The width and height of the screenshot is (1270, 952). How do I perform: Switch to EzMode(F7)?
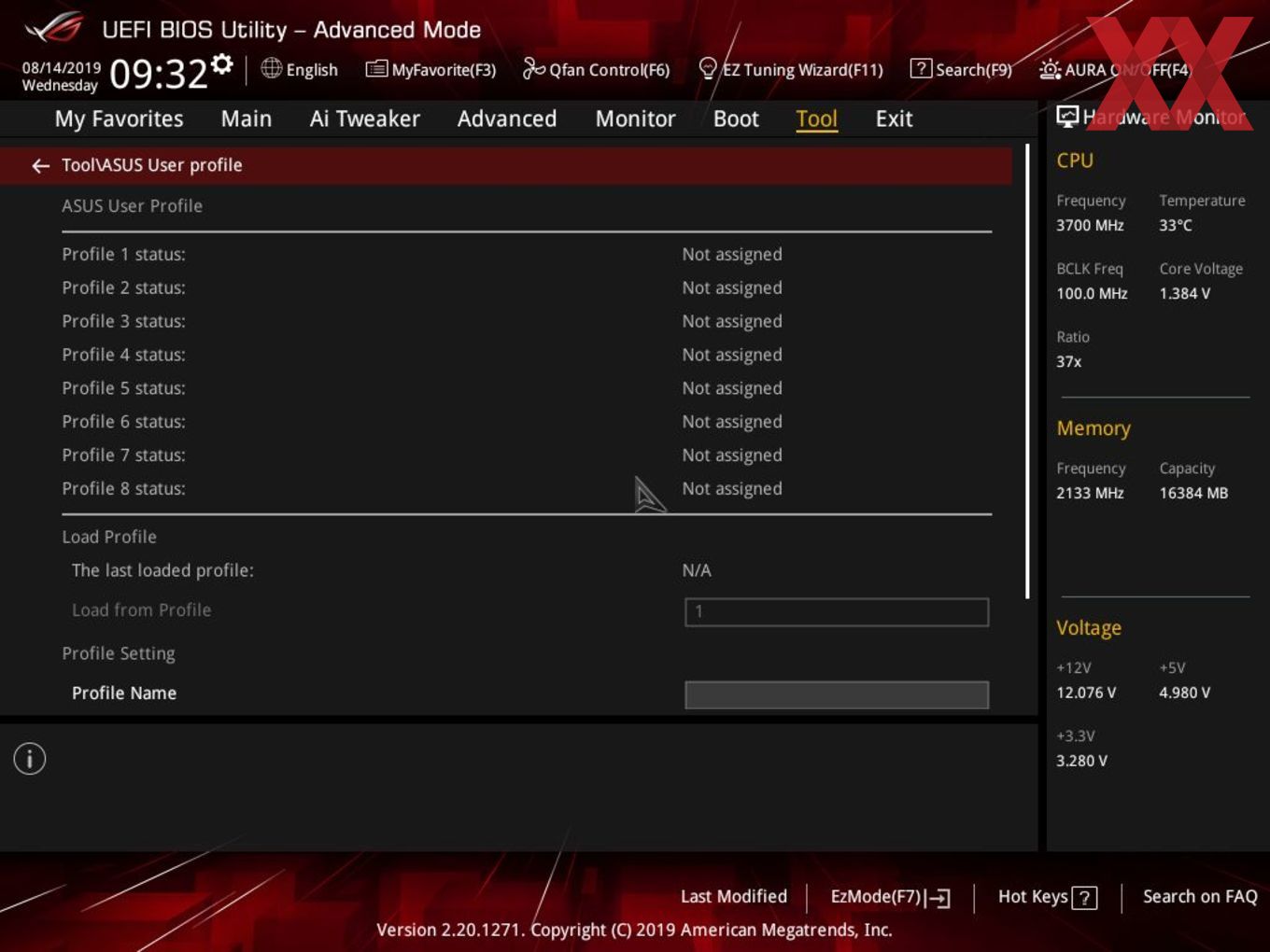(876, 897)
